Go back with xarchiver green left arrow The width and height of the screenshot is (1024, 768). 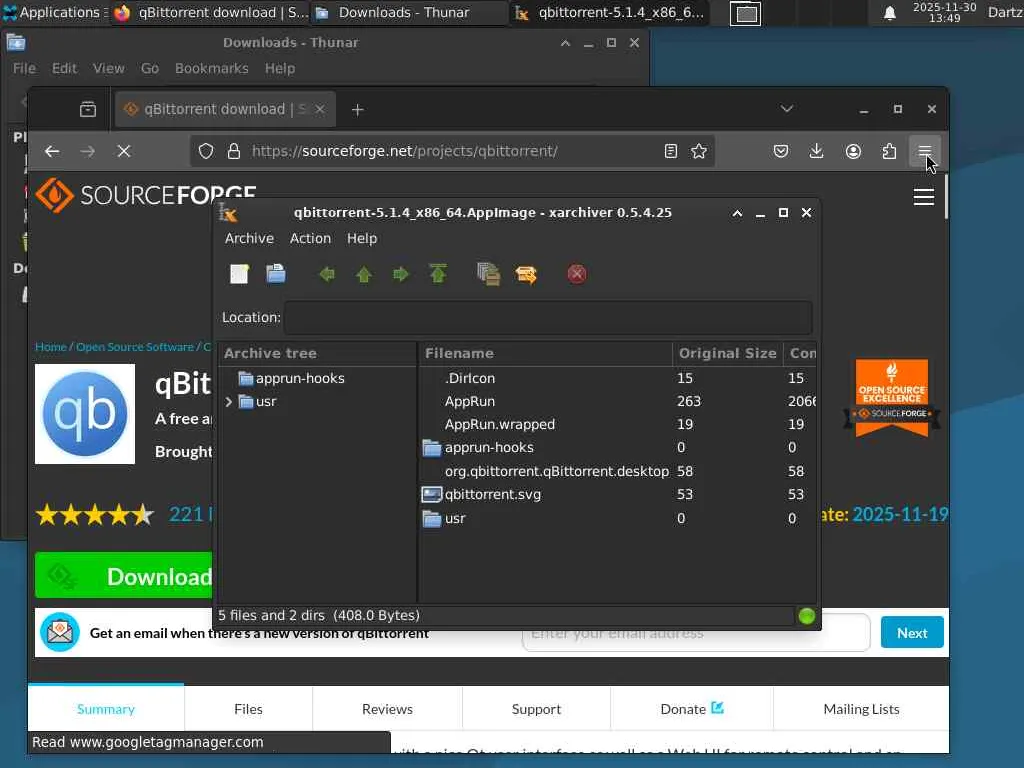(327, 274)
